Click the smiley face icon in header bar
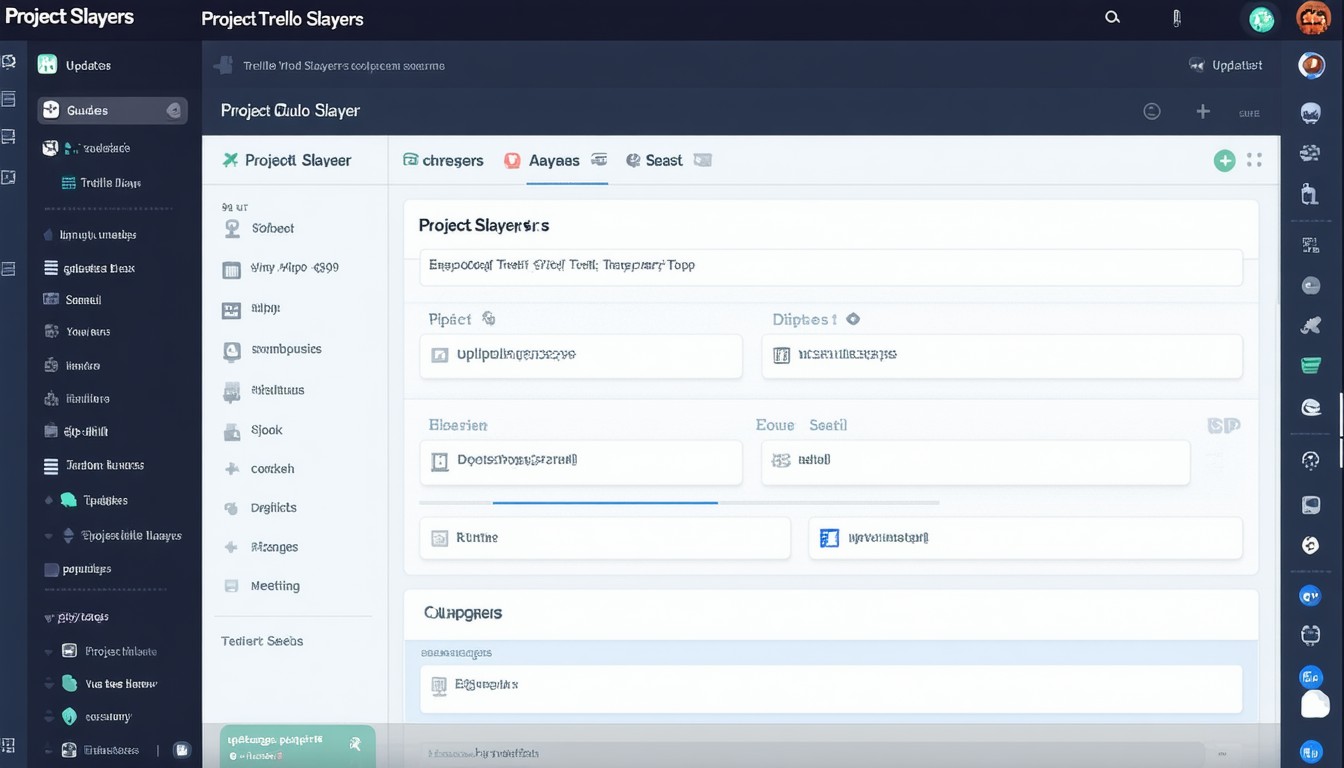 point(1152,112)
